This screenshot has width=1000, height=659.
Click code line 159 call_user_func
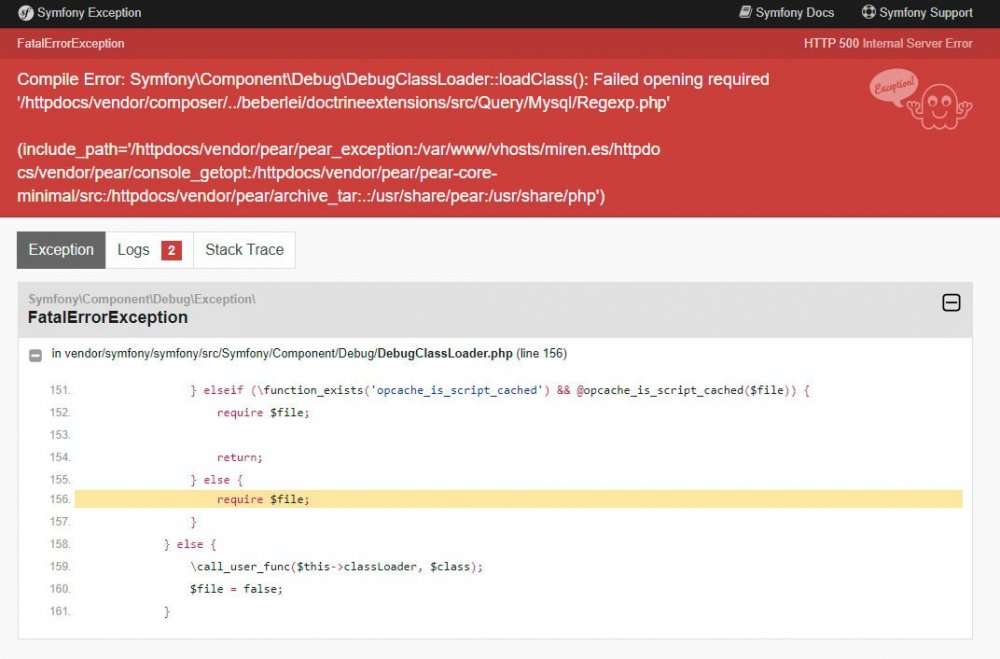(336, 566)
